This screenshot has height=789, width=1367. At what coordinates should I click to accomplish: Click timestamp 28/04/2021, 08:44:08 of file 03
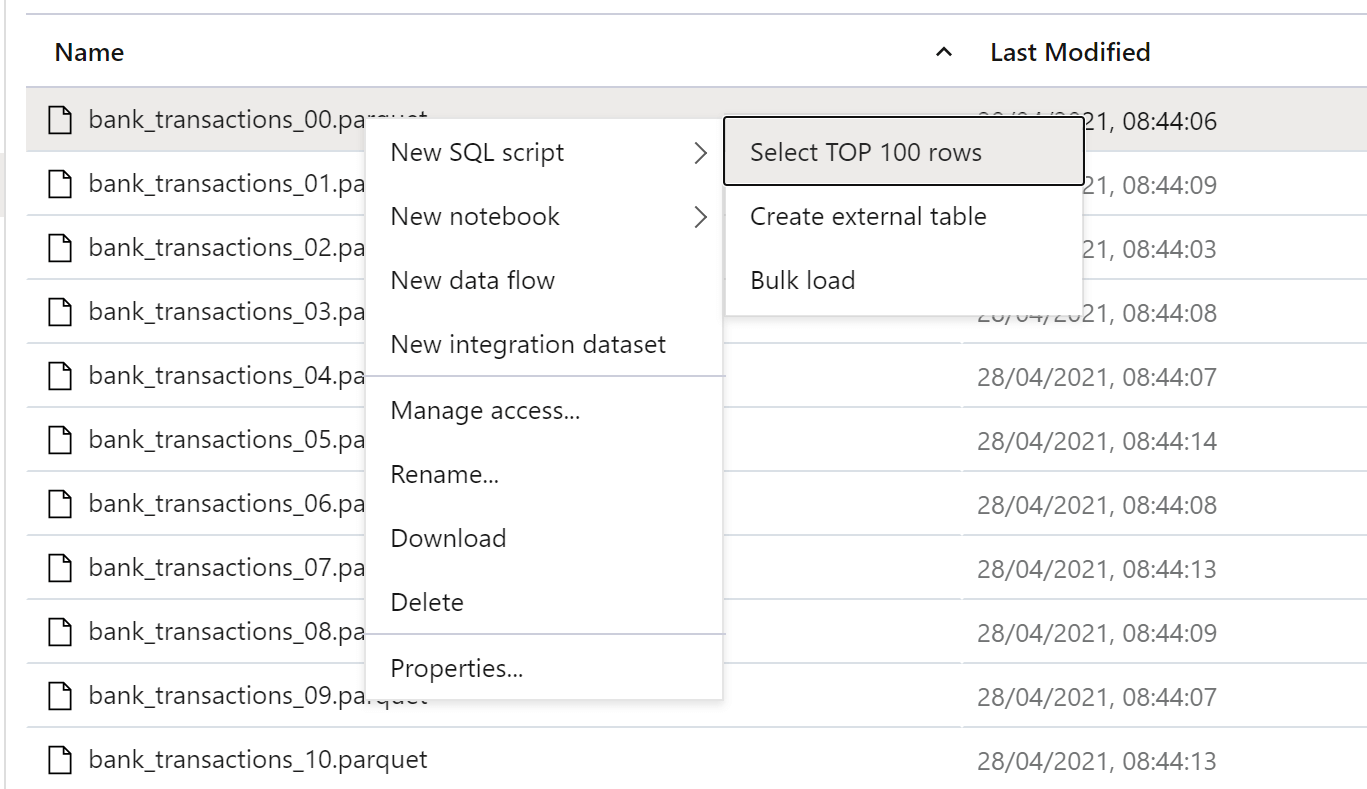pos(1097,313)
